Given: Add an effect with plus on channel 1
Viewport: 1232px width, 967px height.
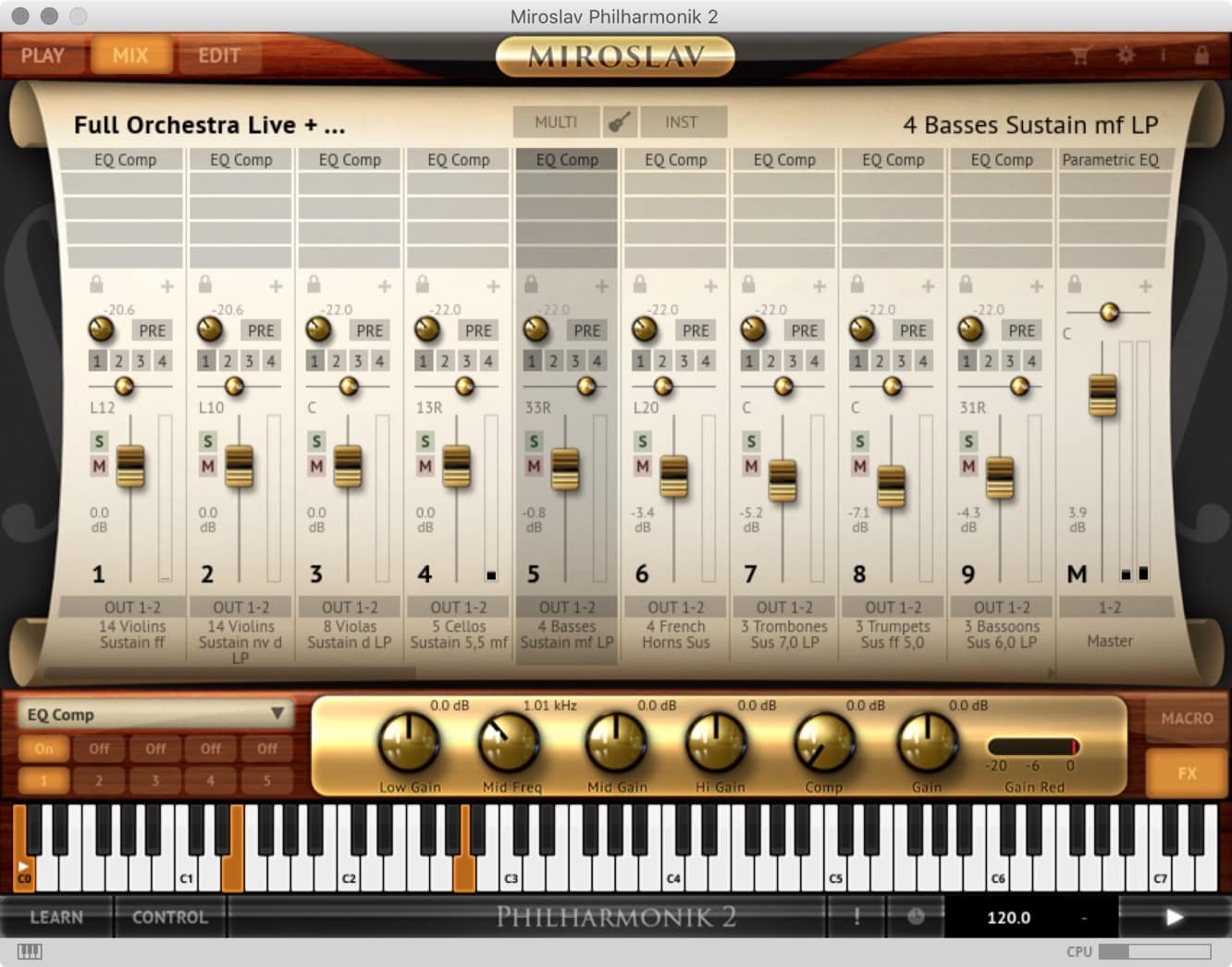Looking at the screenshot, I should (167, 287).
